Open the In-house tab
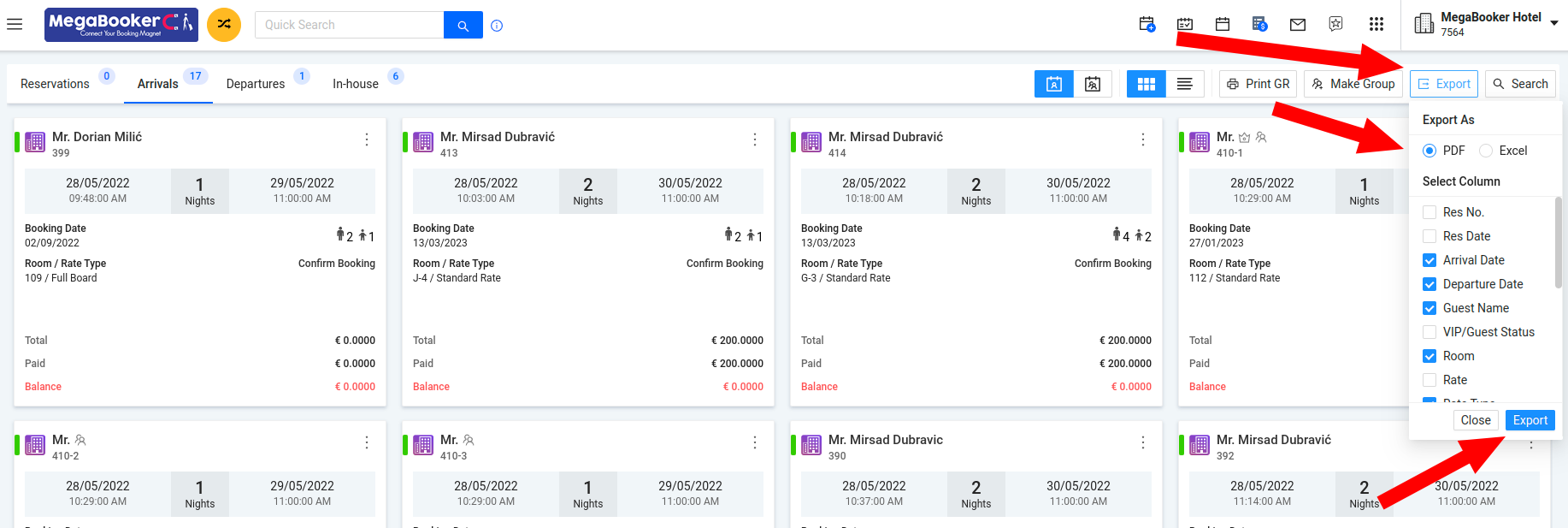The image size is (1568, 528). click(356, 84)
